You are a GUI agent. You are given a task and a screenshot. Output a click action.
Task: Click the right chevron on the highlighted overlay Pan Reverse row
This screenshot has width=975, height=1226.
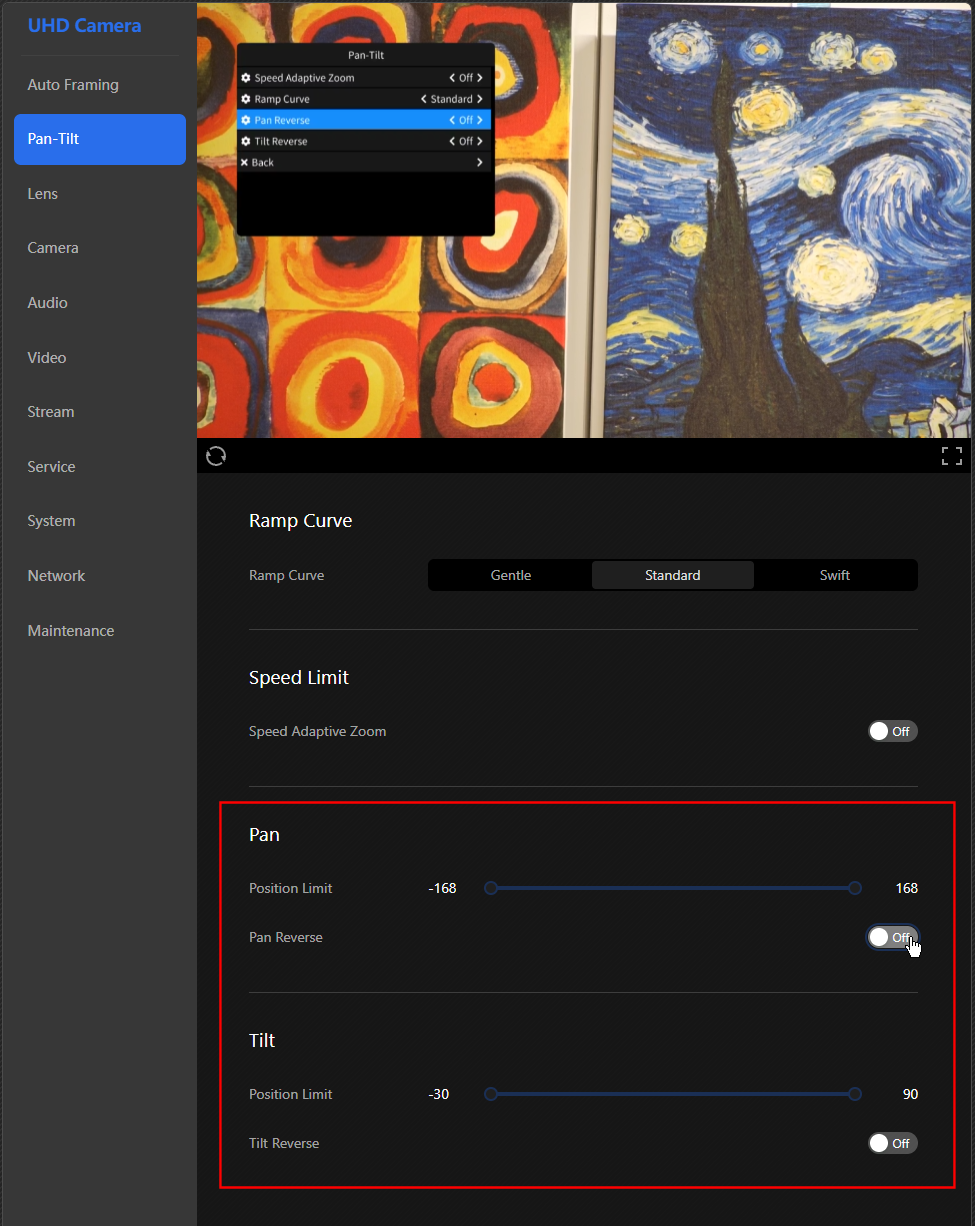(480, 120)
